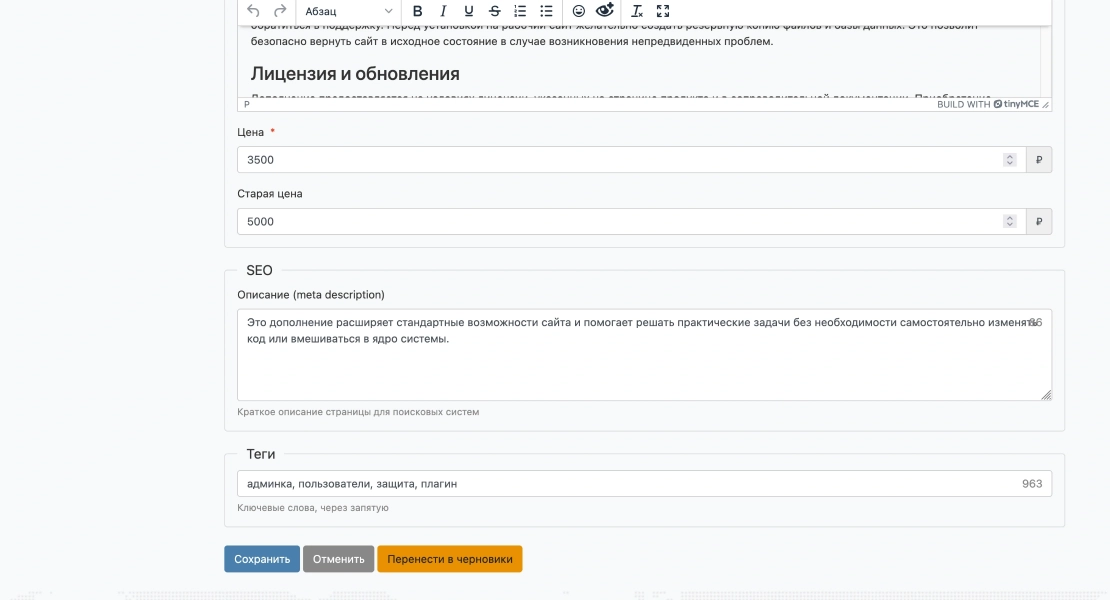Image resolution: width=1110 pixels, height=600 pixels.
Task: Grab the editor resize handle
Action: tap(1046, 105)
